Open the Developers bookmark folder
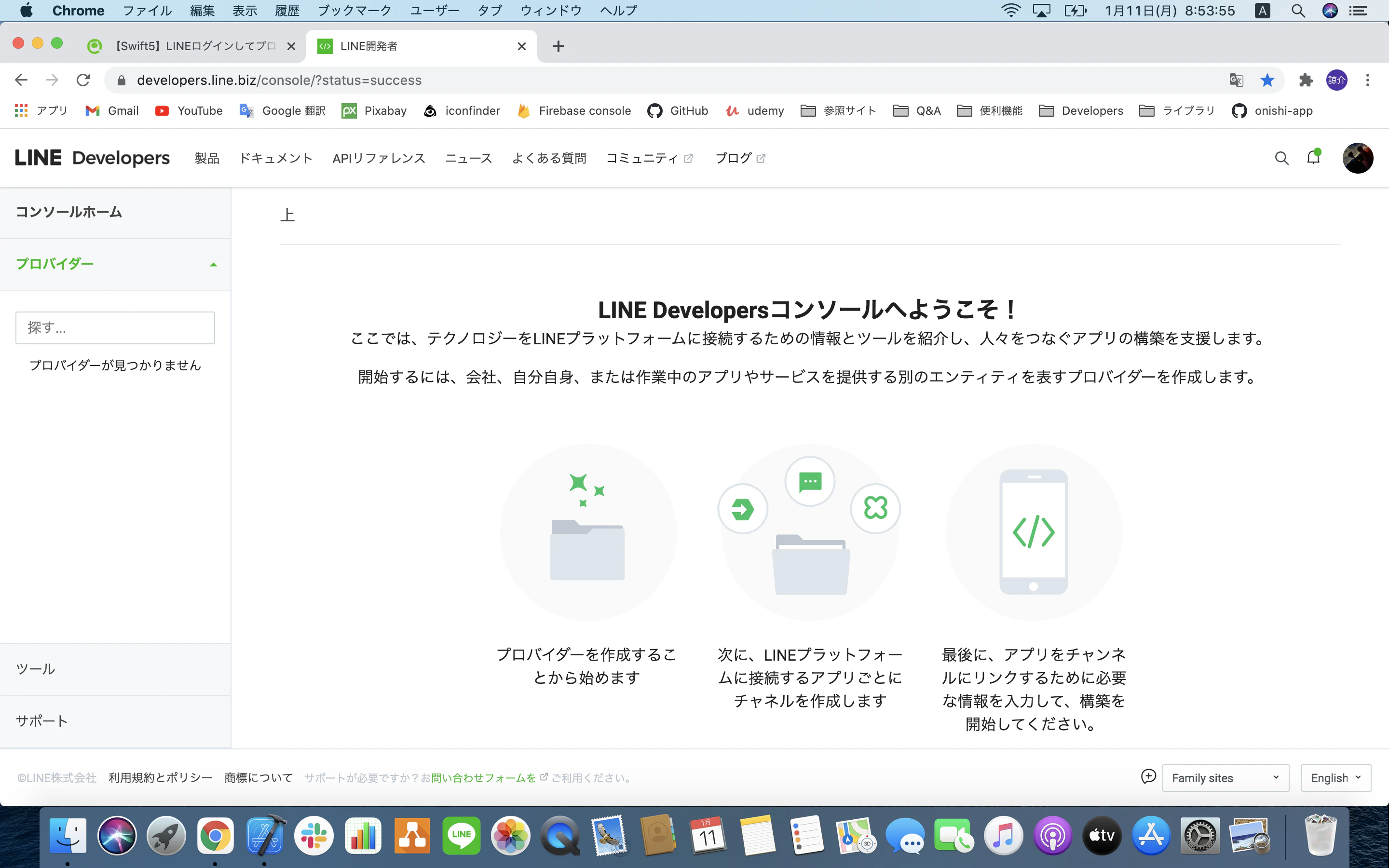 pos(1081,111)
